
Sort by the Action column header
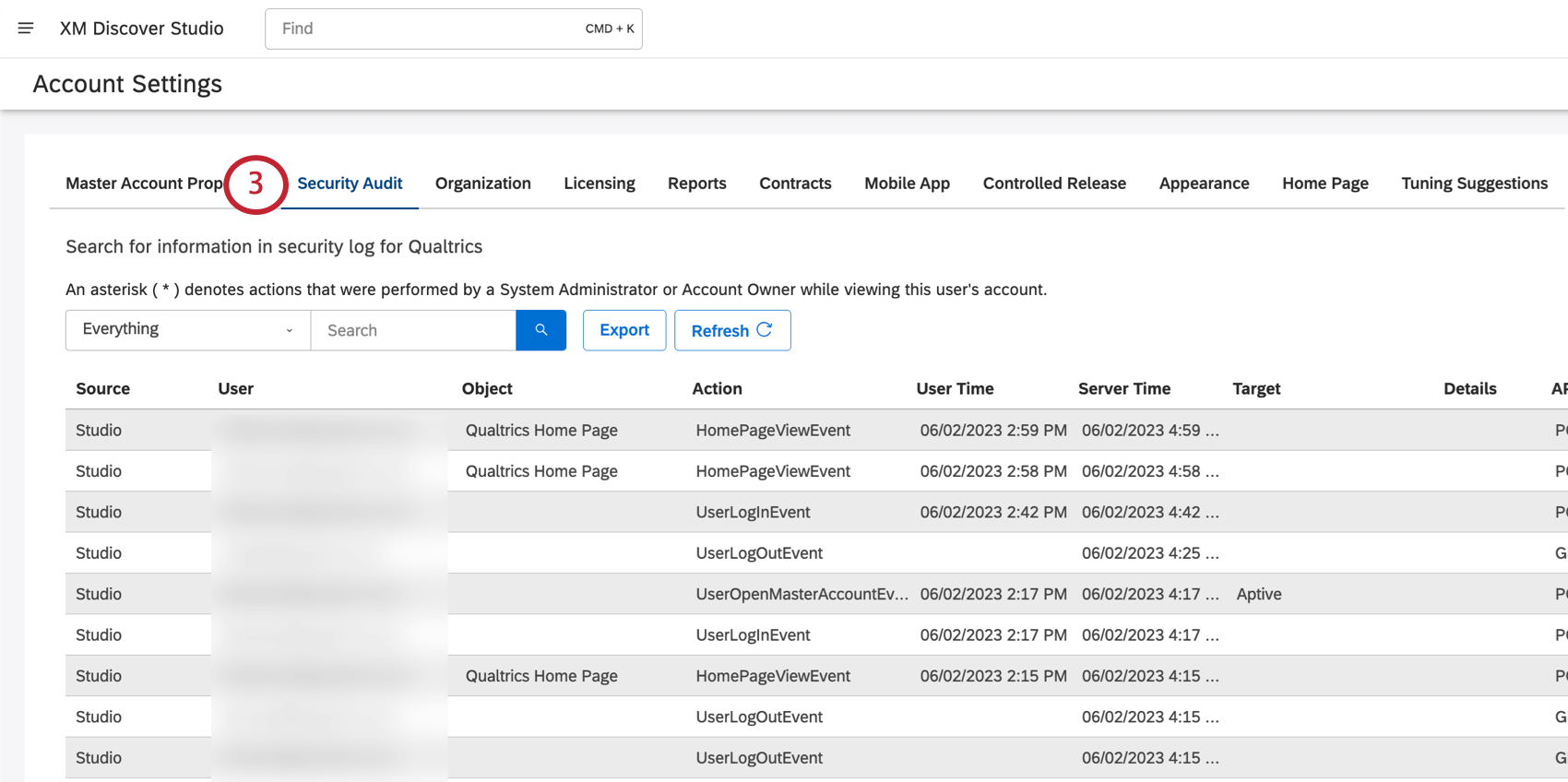(x=717, y=389)
